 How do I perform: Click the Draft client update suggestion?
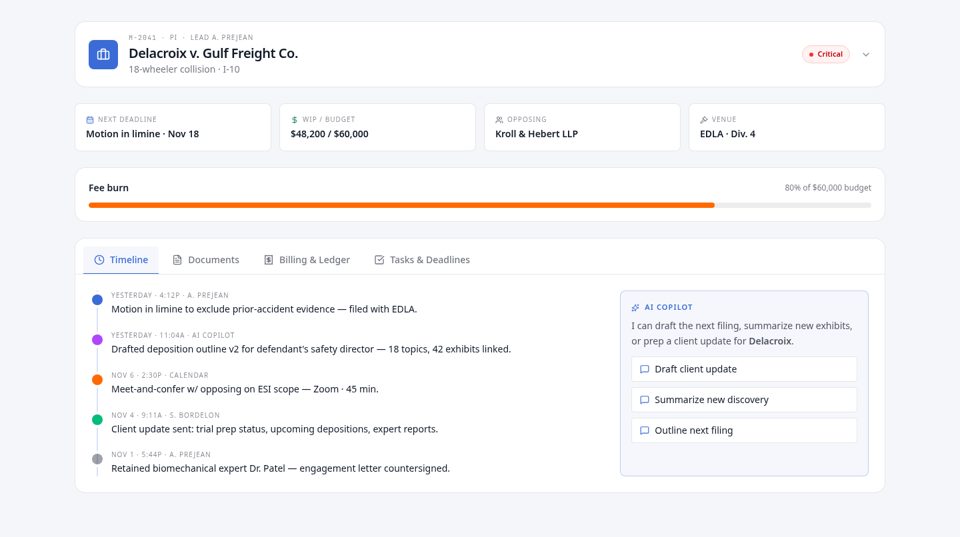click(744, 369)
